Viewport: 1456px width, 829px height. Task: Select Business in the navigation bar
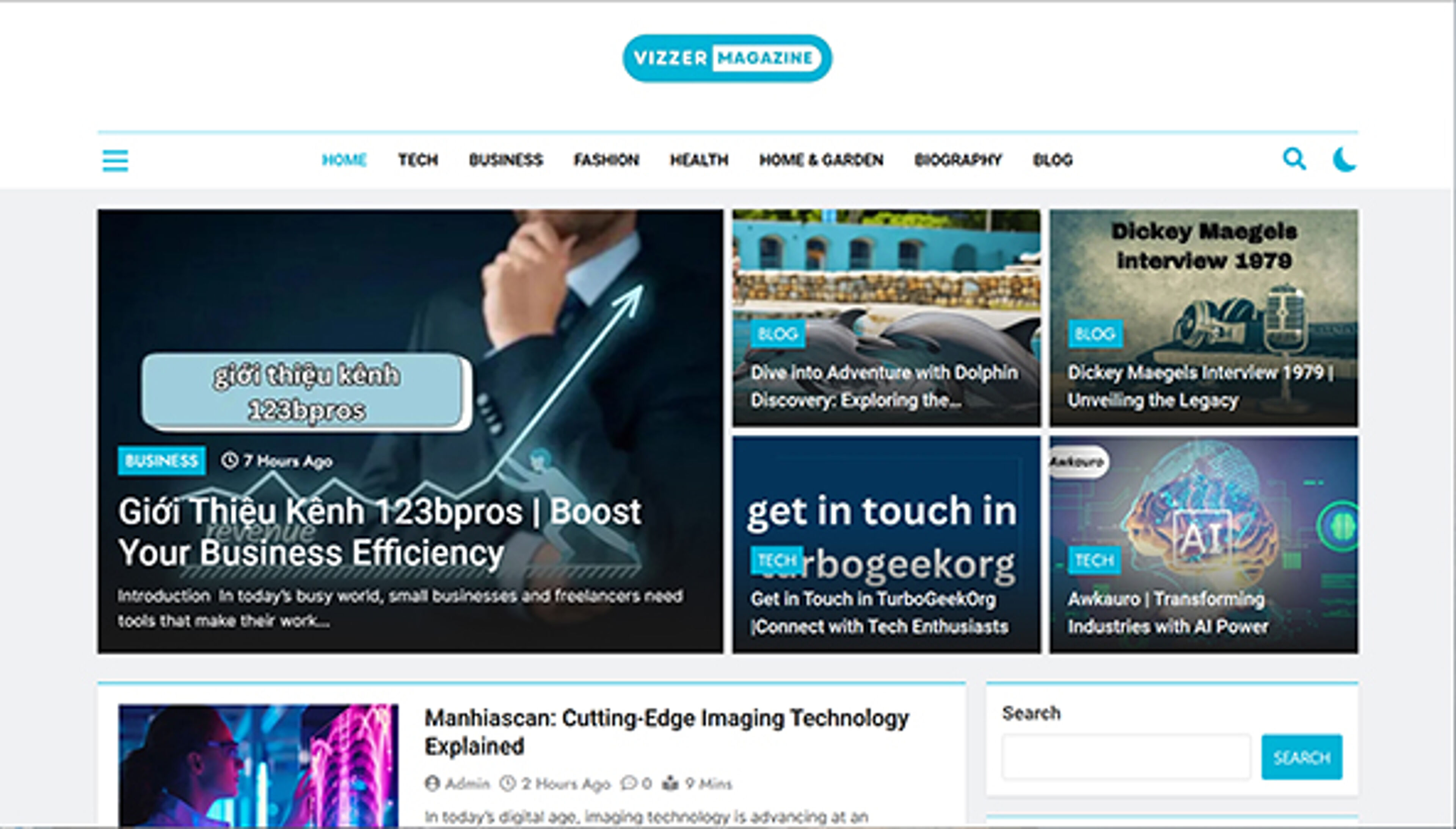[505, 160]
